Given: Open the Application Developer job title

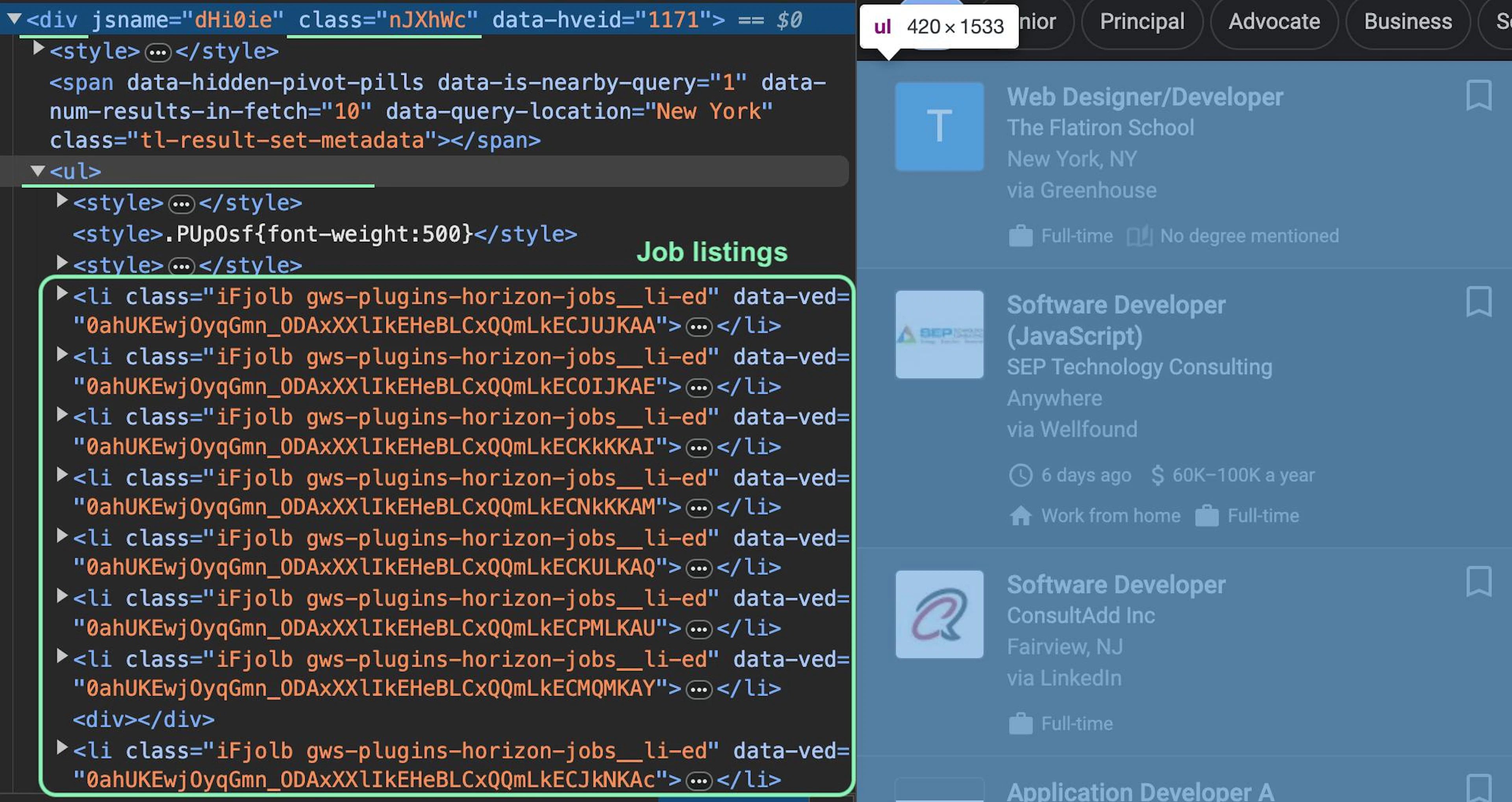Looking at the screenshot, I should click(x=1140, y=791).
